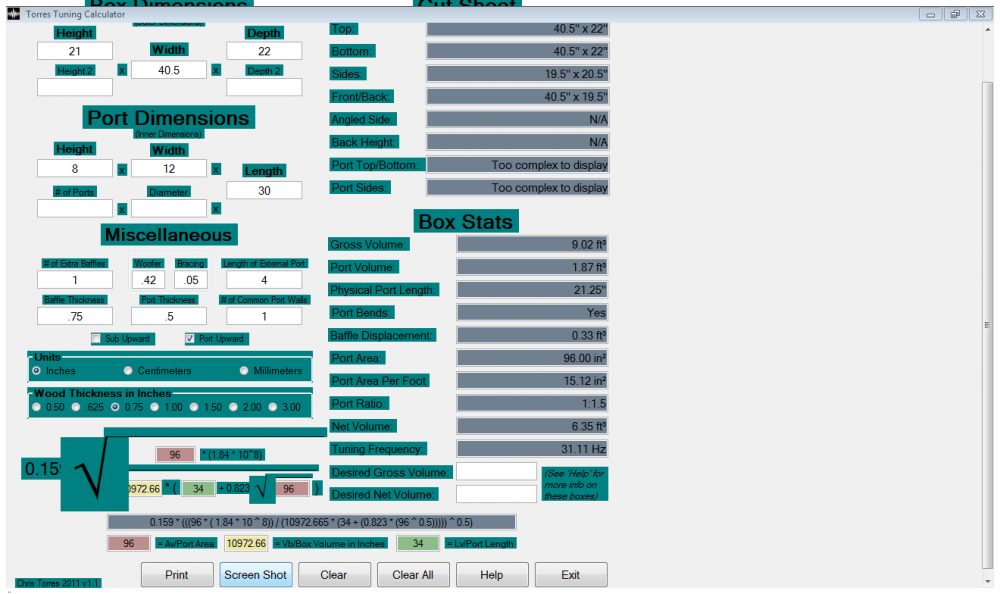Focus the box Height field showing 21
Screen dimensions: 1000x594
pos(75,51)
